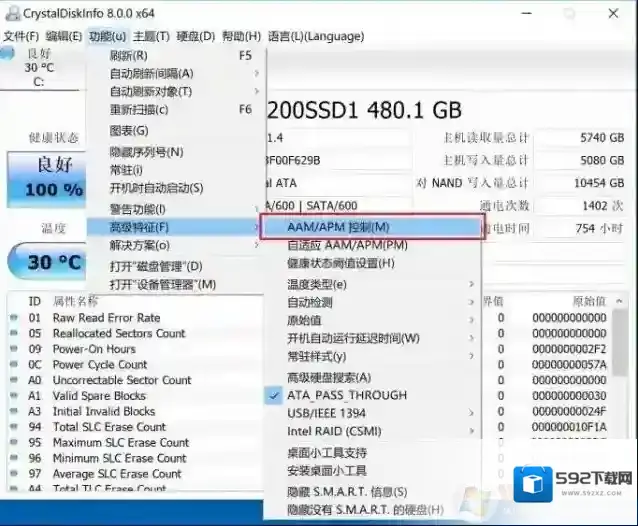
Task: Click status dot beside Power Cycle Count
Action: point(15,365)
